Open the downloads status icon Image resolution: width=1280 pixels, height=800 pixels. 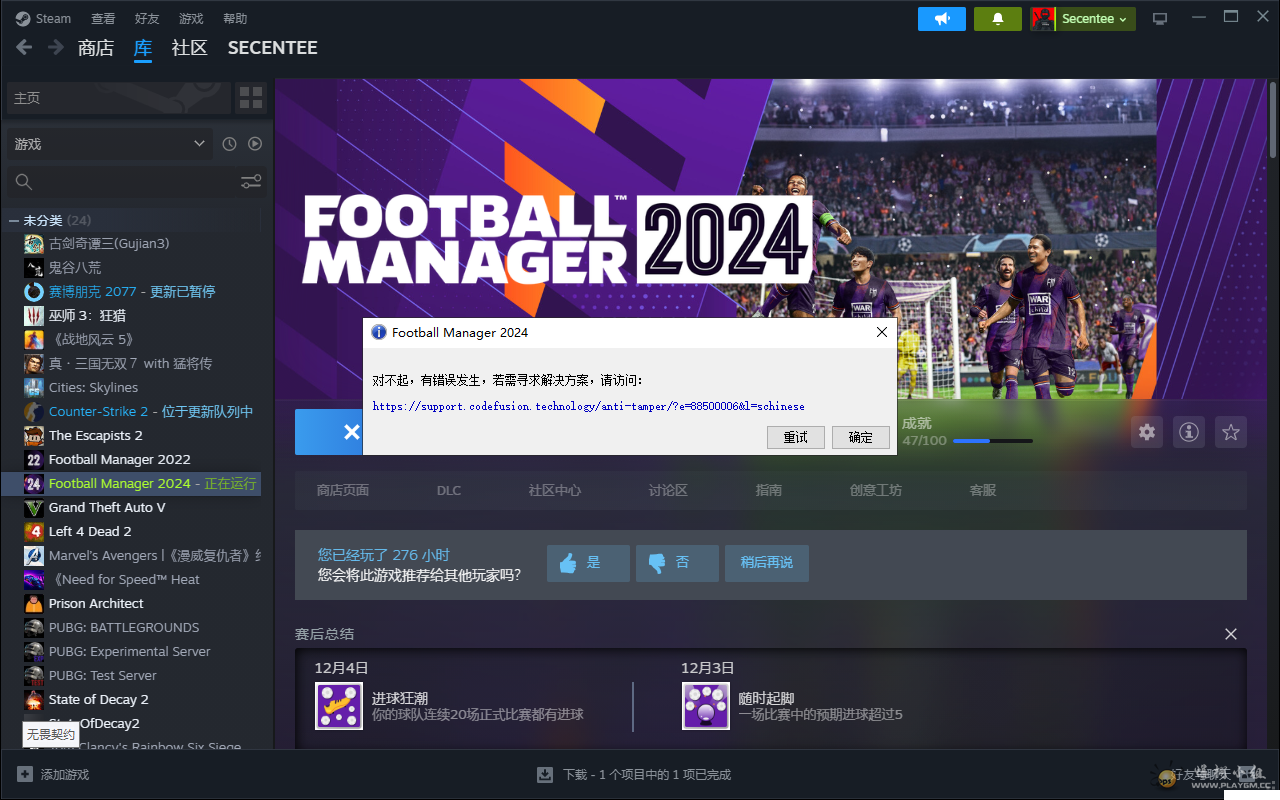545,774
